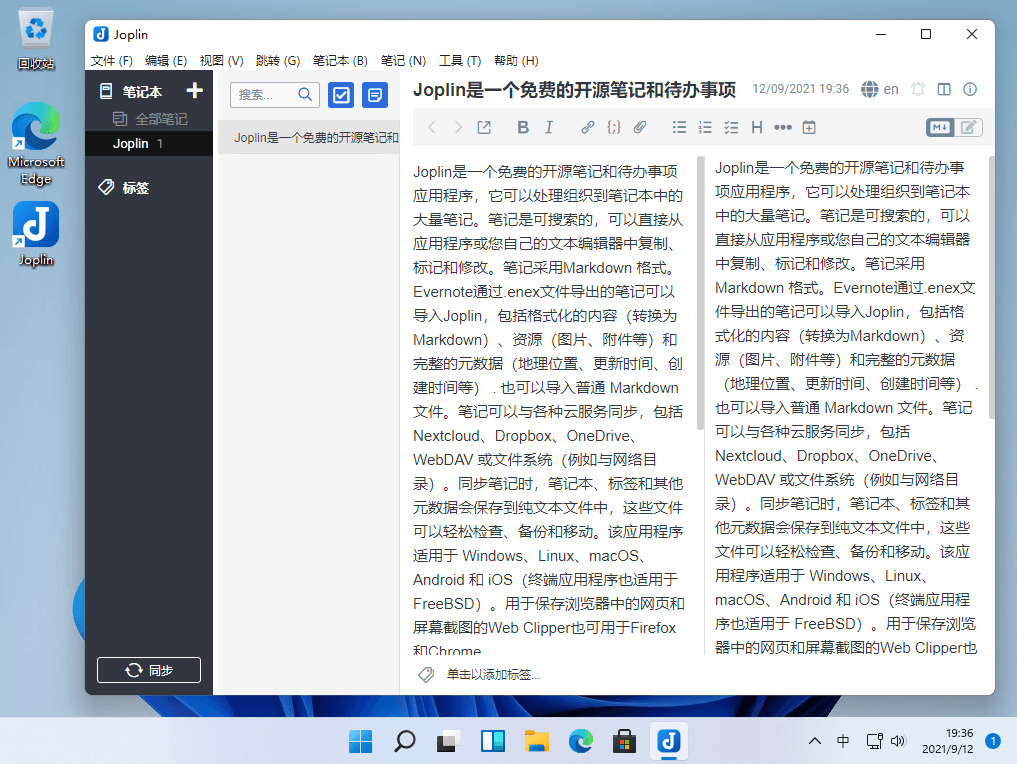Viewport: 1017px width, 764px height.
Task: Open the 回收站 desktop icon
Action: pyautogui.click(x=36, y=39)
